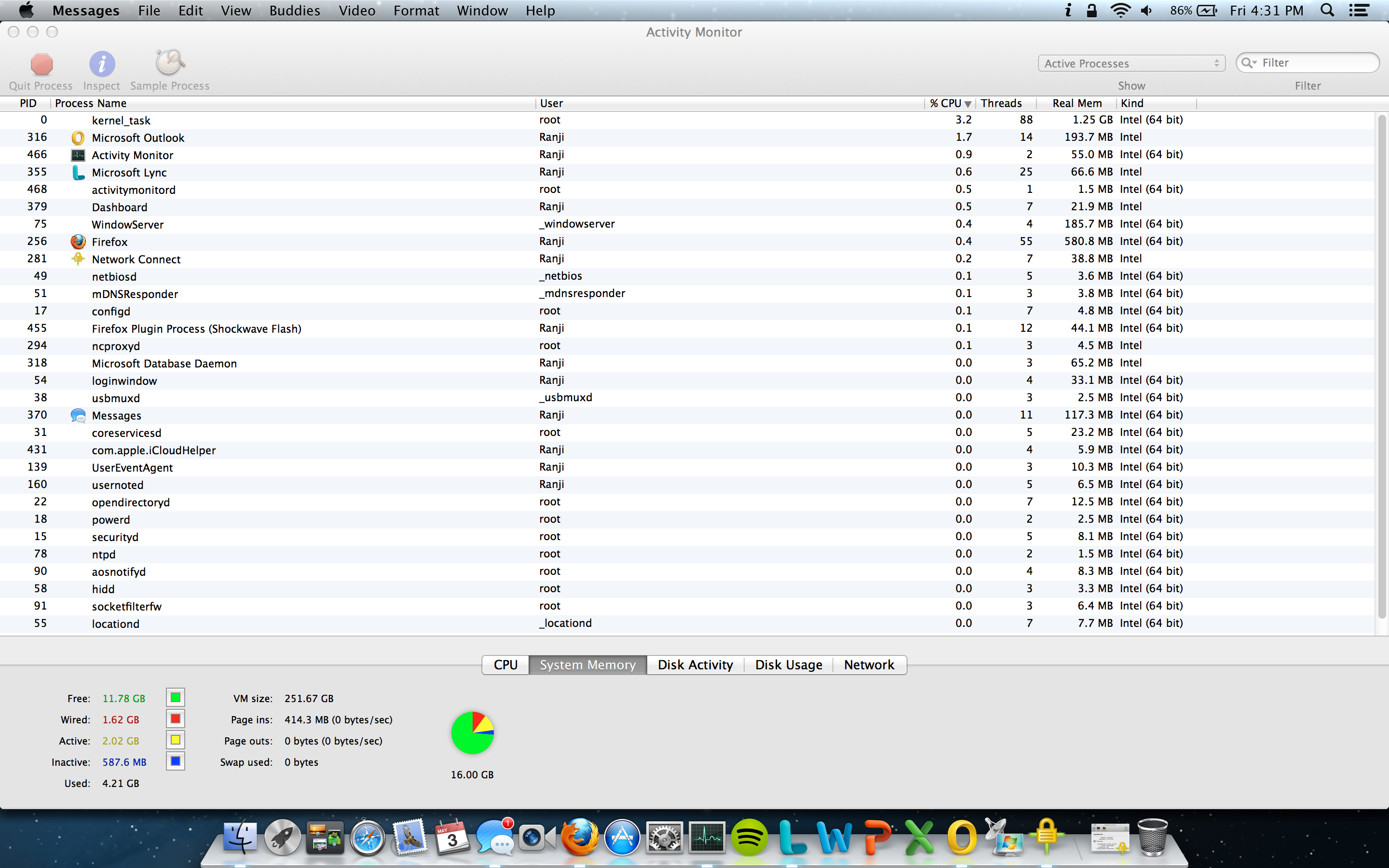Click the process list vertical scrollbar
This screenshot has width=1389, height=868.
[x=1382, y=367]
